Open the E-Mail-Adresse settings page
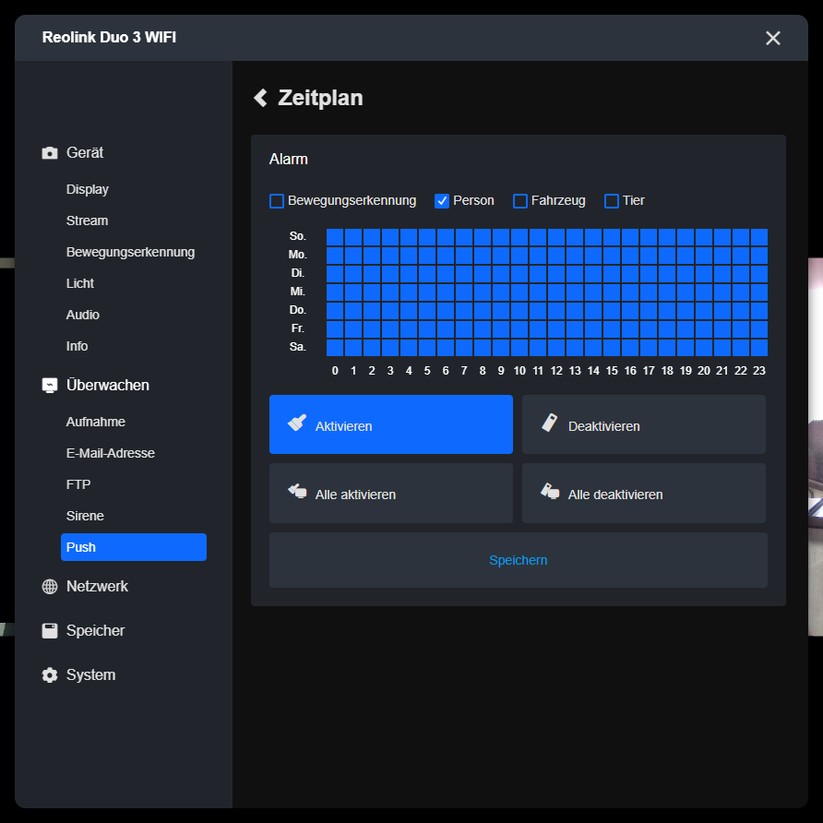This screenshot has width=823, height=823. [110, 452]
